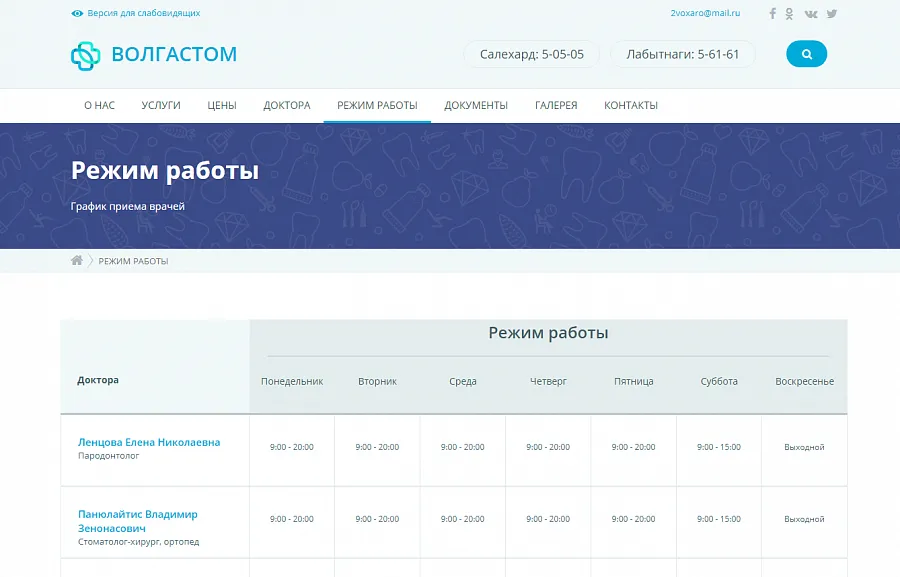Open the ДОКУМЕНТЫ menu item
The height and width of the screenshot is (577, 900).
(476, 106)
